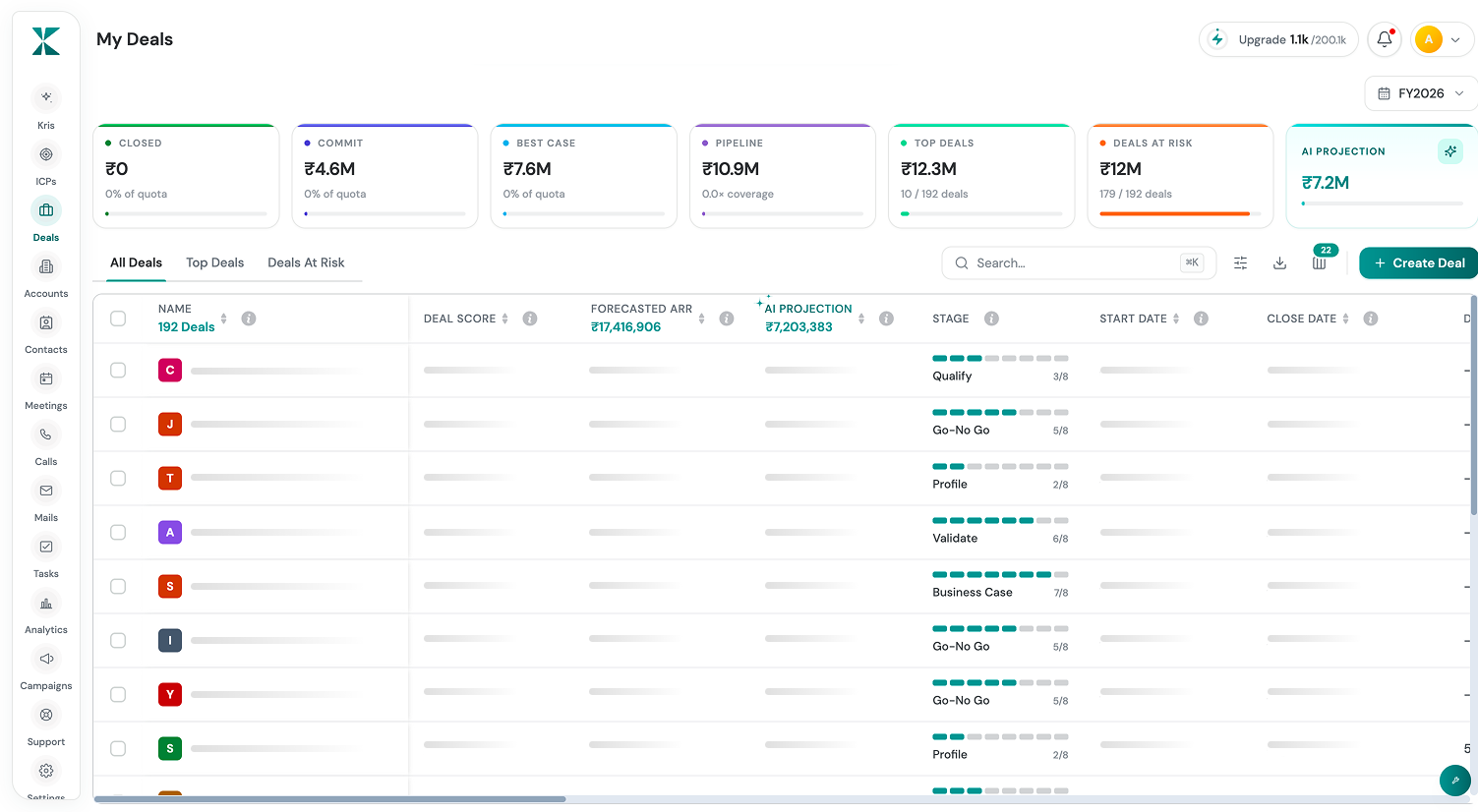The image size is (1478, 812).
Task: Click the Qualify 3/8 stage progress bar
Action: pos(1000,358)
